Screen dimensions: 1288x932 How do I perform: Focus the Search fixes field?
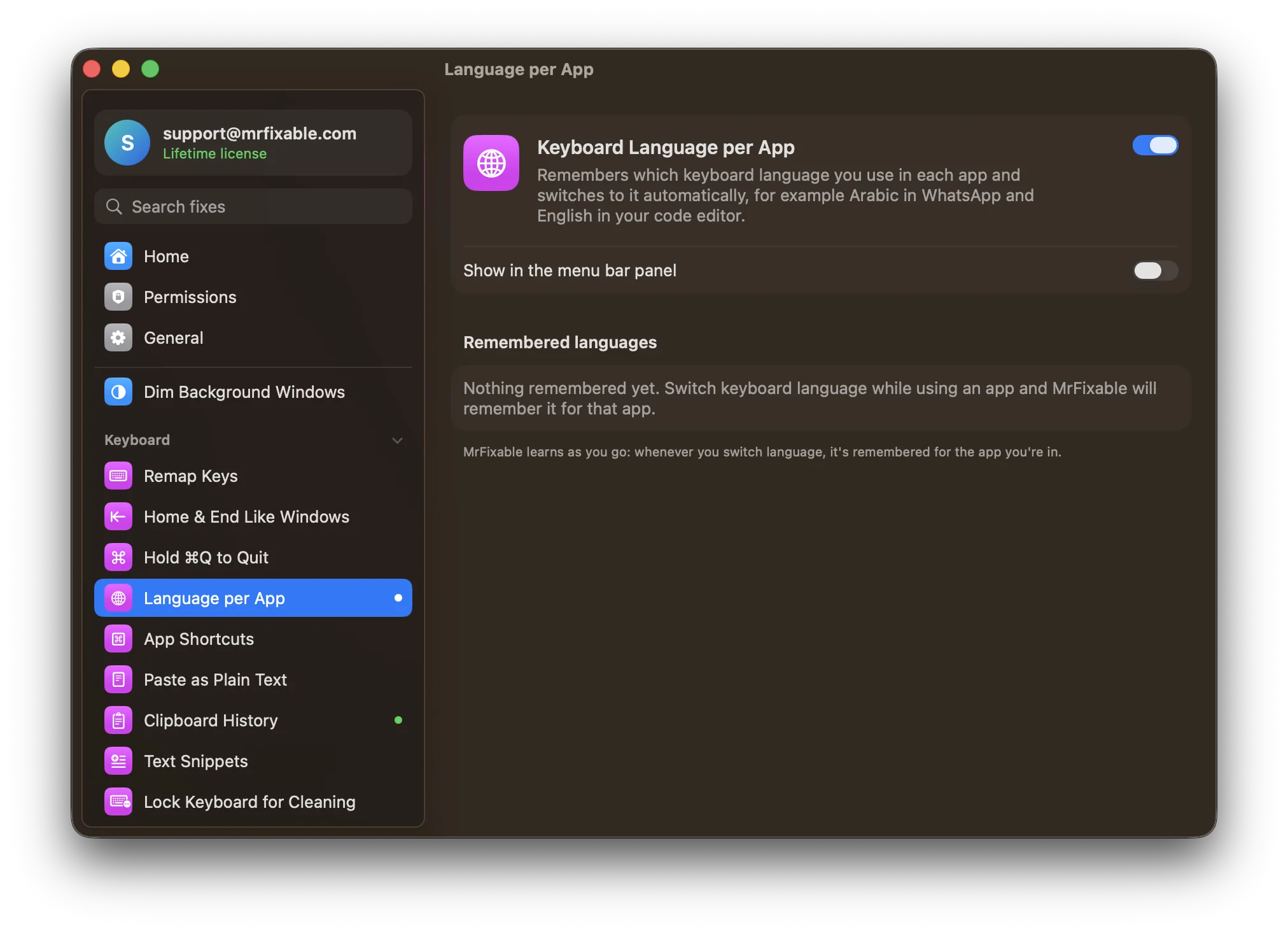pos(253,206)
